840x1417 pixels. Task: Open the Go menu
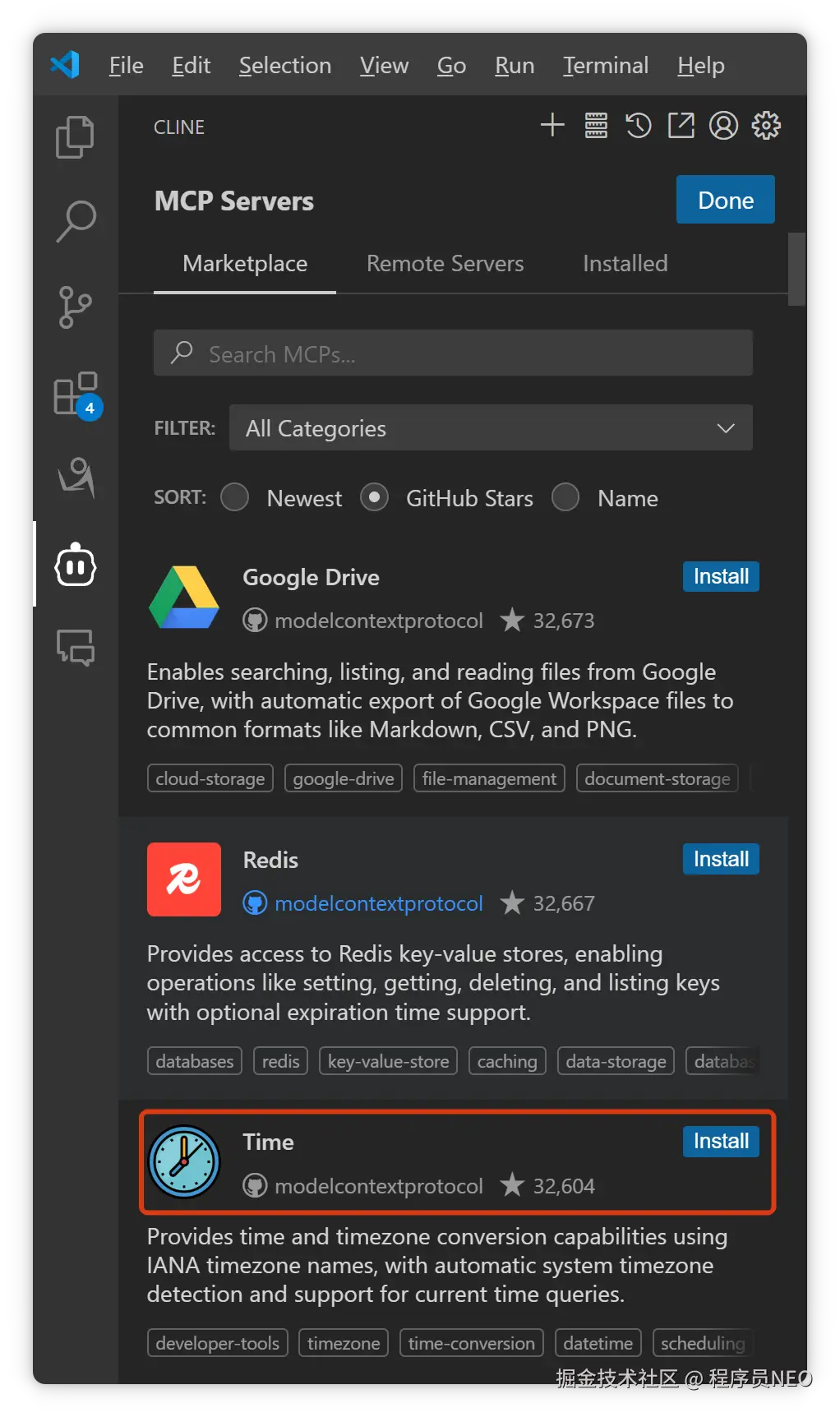451,65
